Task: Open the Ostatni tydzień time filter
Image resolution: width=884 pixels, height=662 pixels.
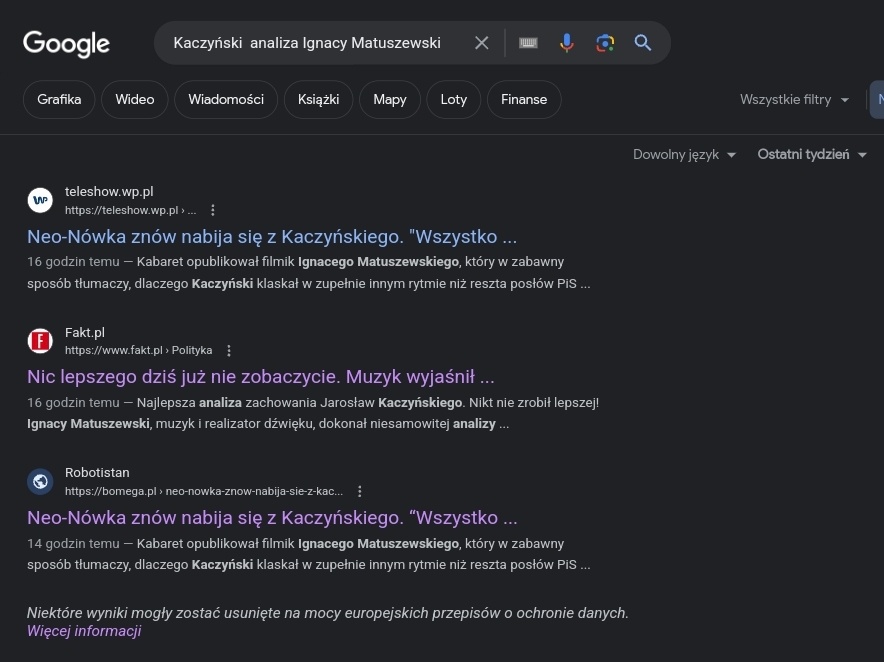Action: [812, 155]
